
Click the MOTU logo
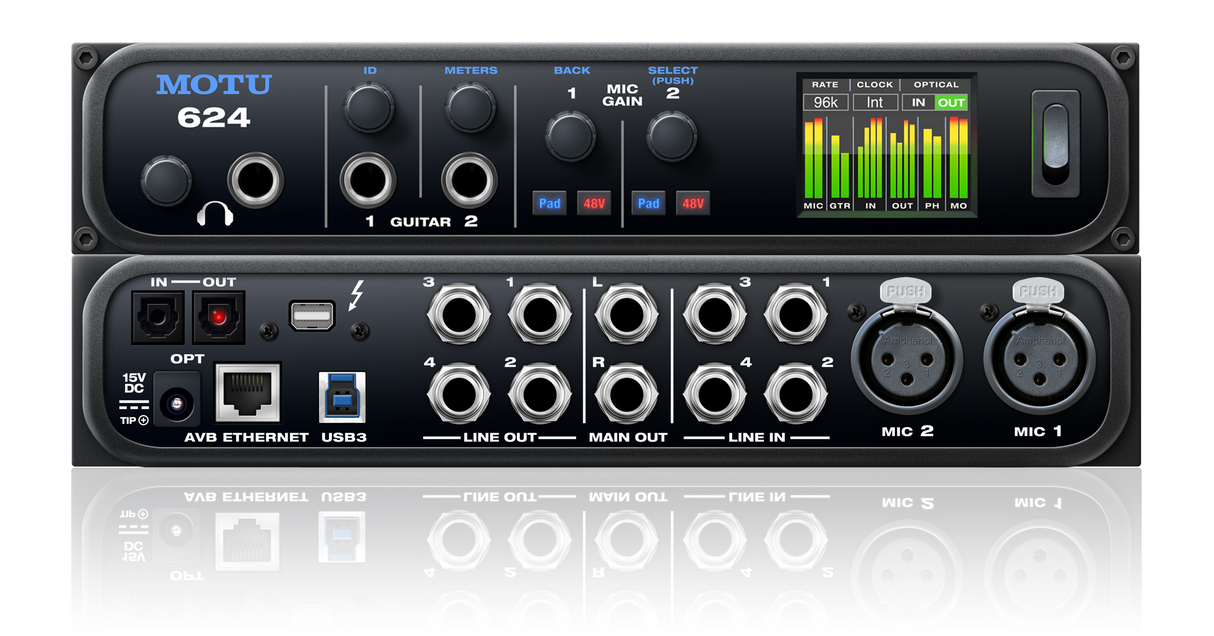tap(213, 85)
